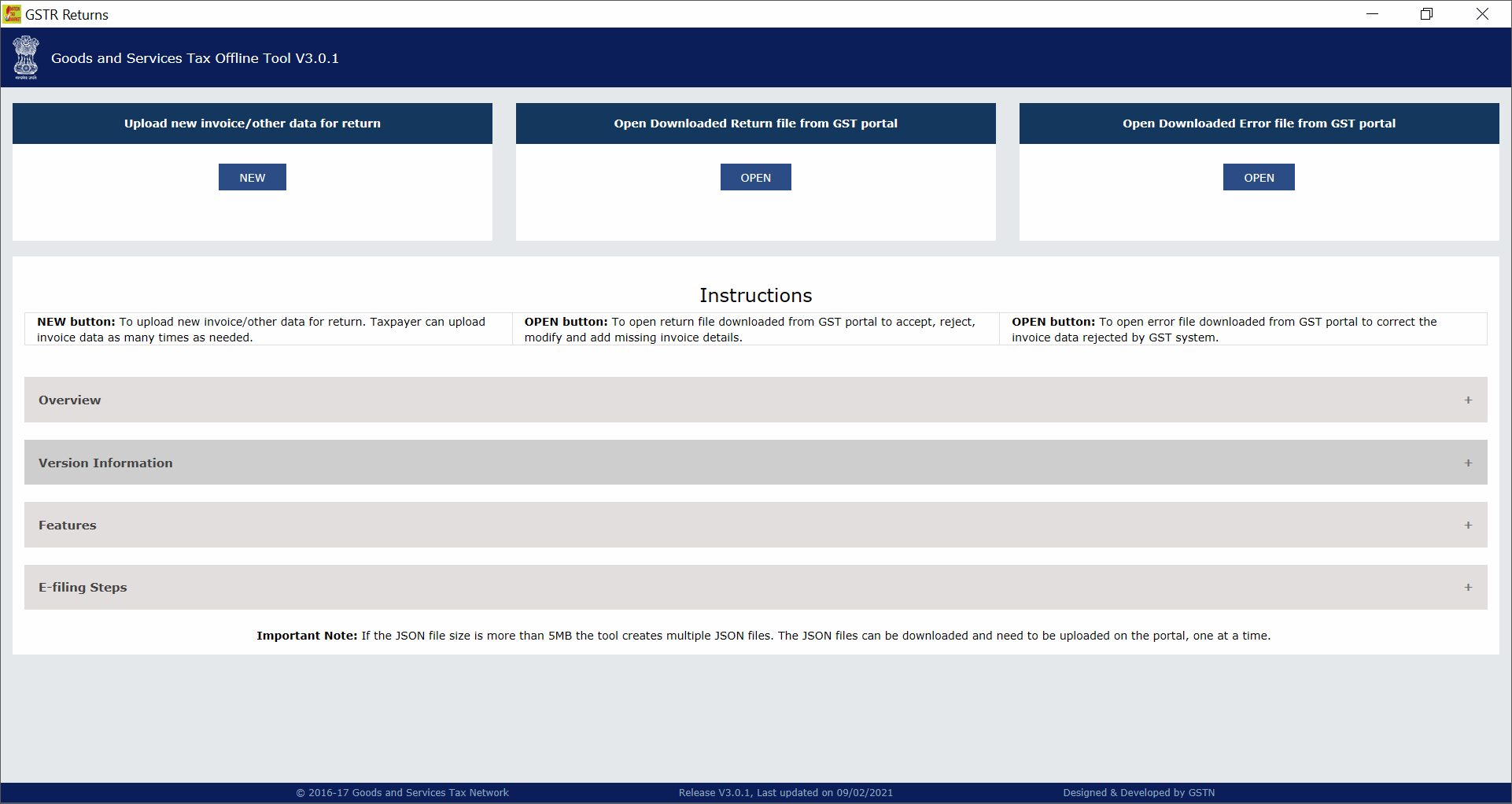Click the national emblem logo in header
Screen dimensions: 1512x804
click(26, 57)
